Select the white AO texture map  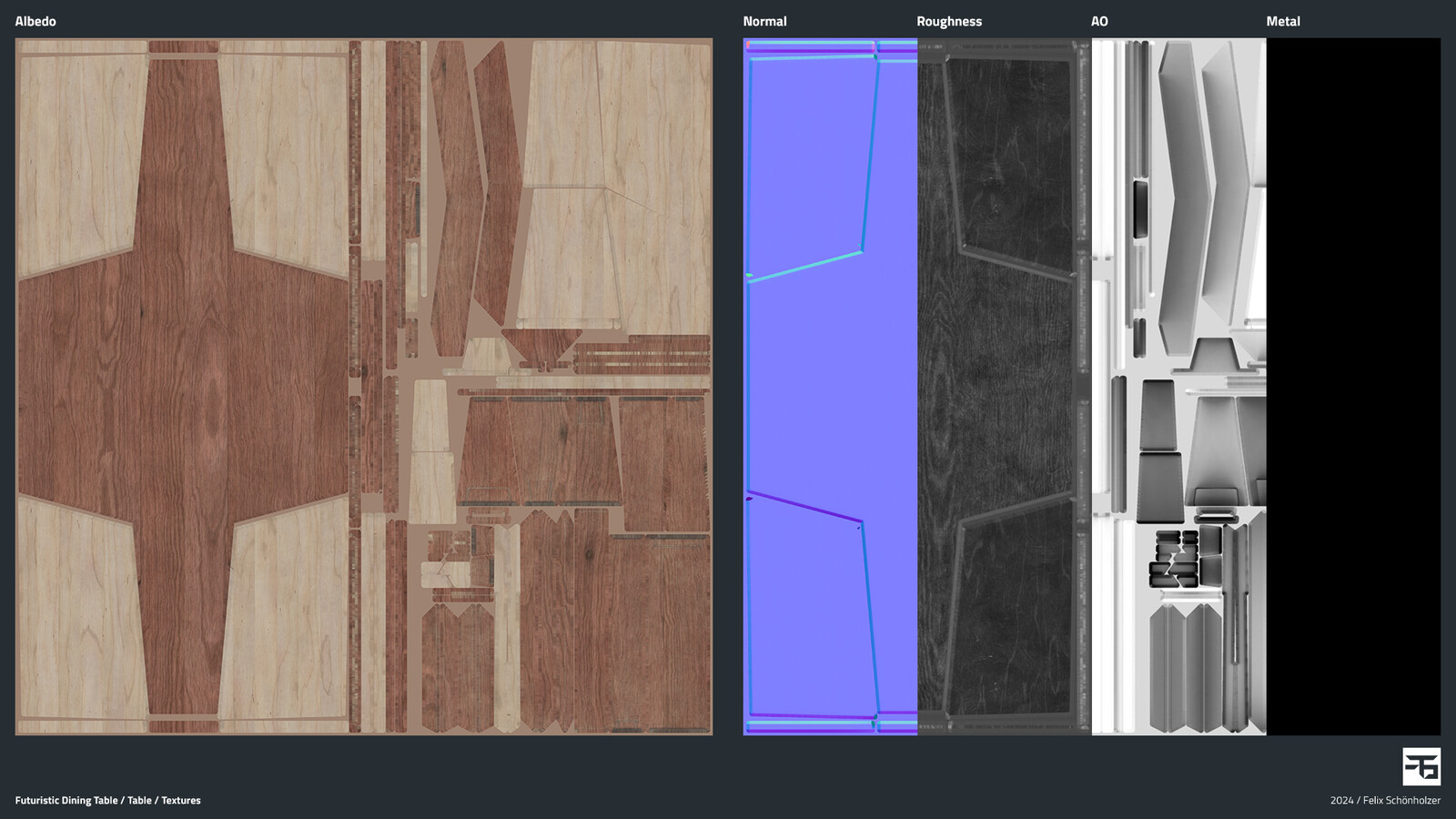click(1179, 387)
